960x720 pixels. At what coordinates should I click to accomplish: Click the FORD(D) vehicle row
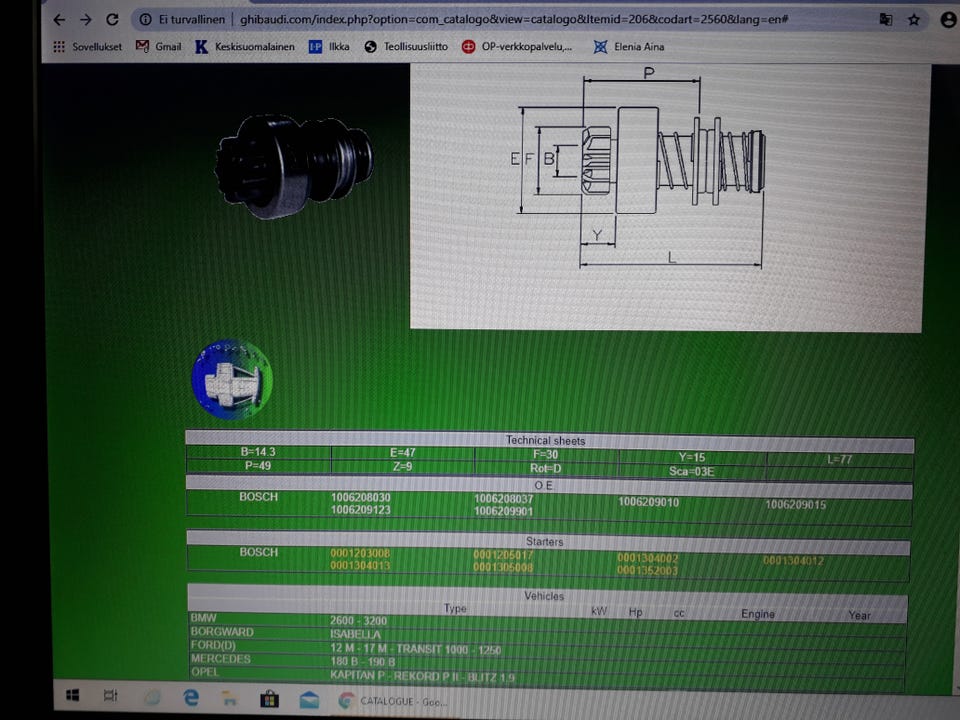[x=547, y=648]
